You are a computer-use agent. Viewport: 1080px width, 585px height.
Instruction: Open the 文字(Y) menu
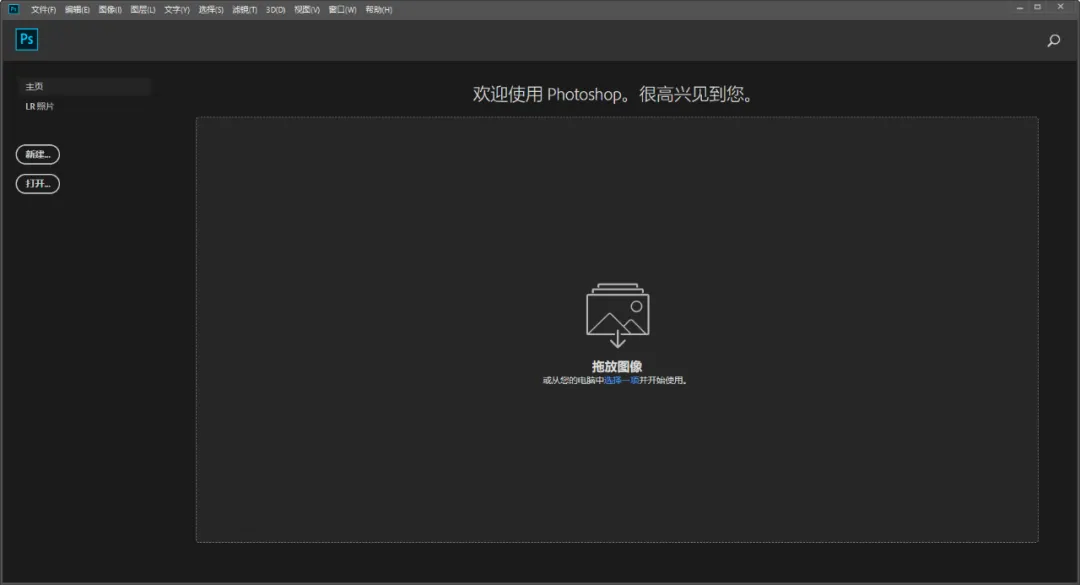pyautogui.click(x=177, y=10)
